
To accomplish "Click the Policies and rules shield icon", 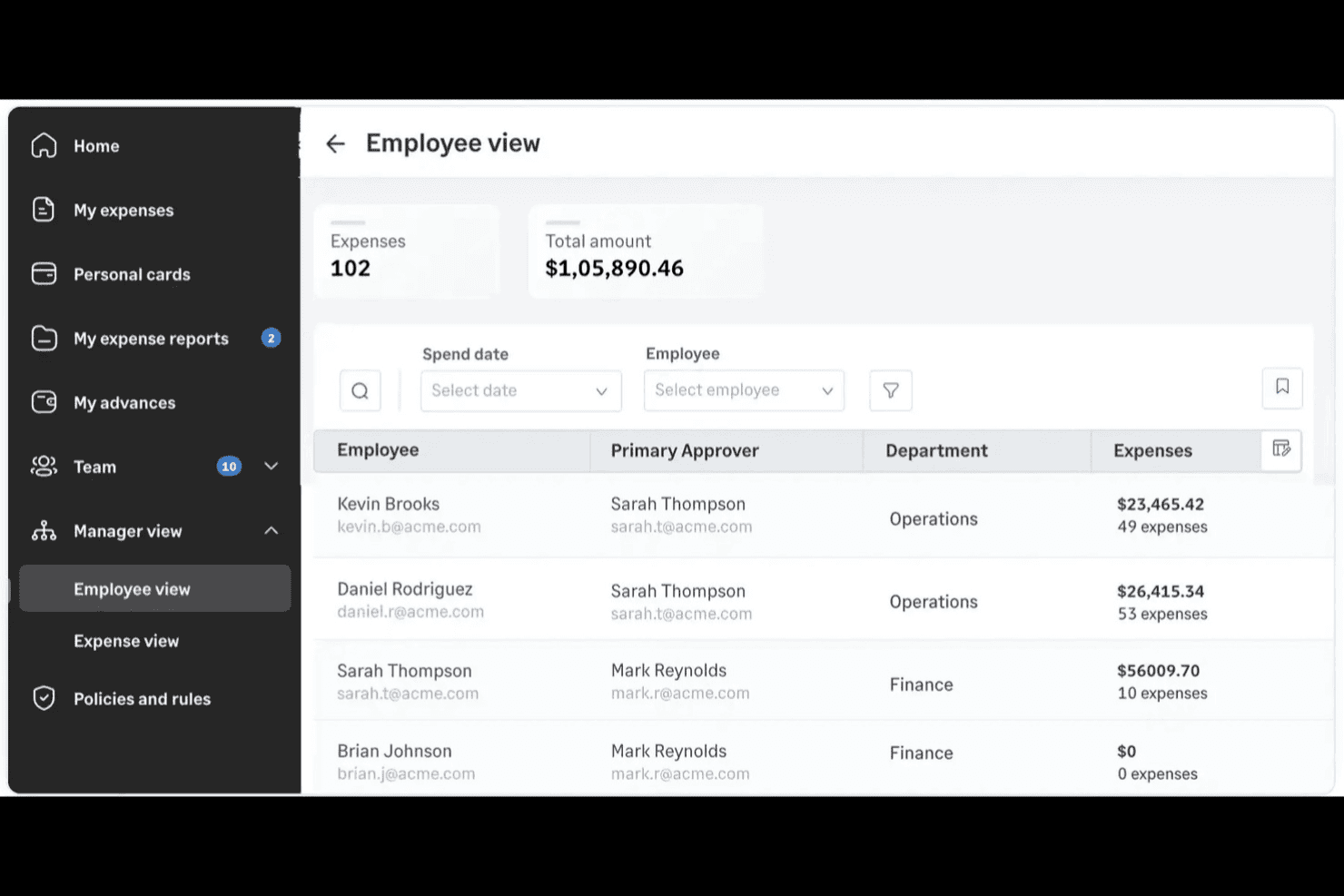I will click(44, 698).
